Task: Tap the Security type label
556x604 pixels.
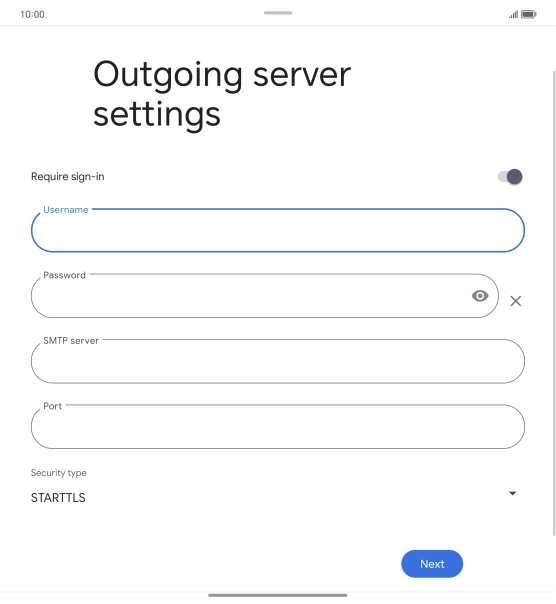Action: pos(59,473)
